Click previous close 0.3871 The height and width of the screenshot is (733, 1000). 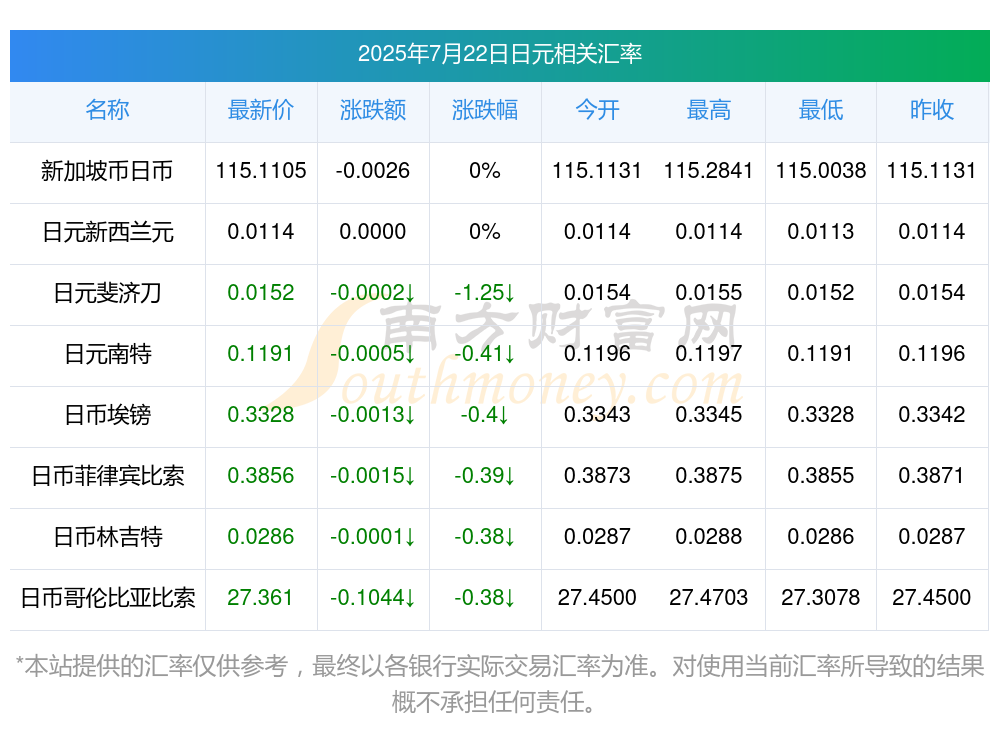[x=931, y=476]
